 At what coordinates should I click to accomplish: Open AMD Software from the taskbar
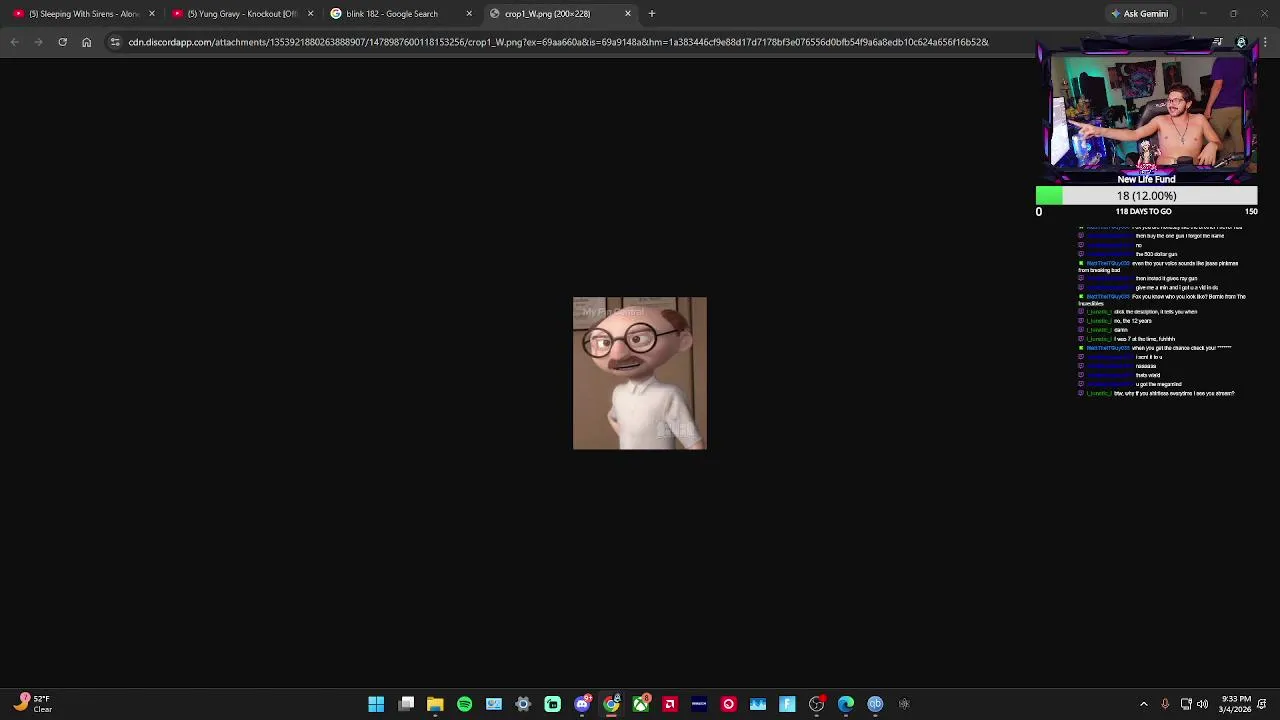click(670, 704)
